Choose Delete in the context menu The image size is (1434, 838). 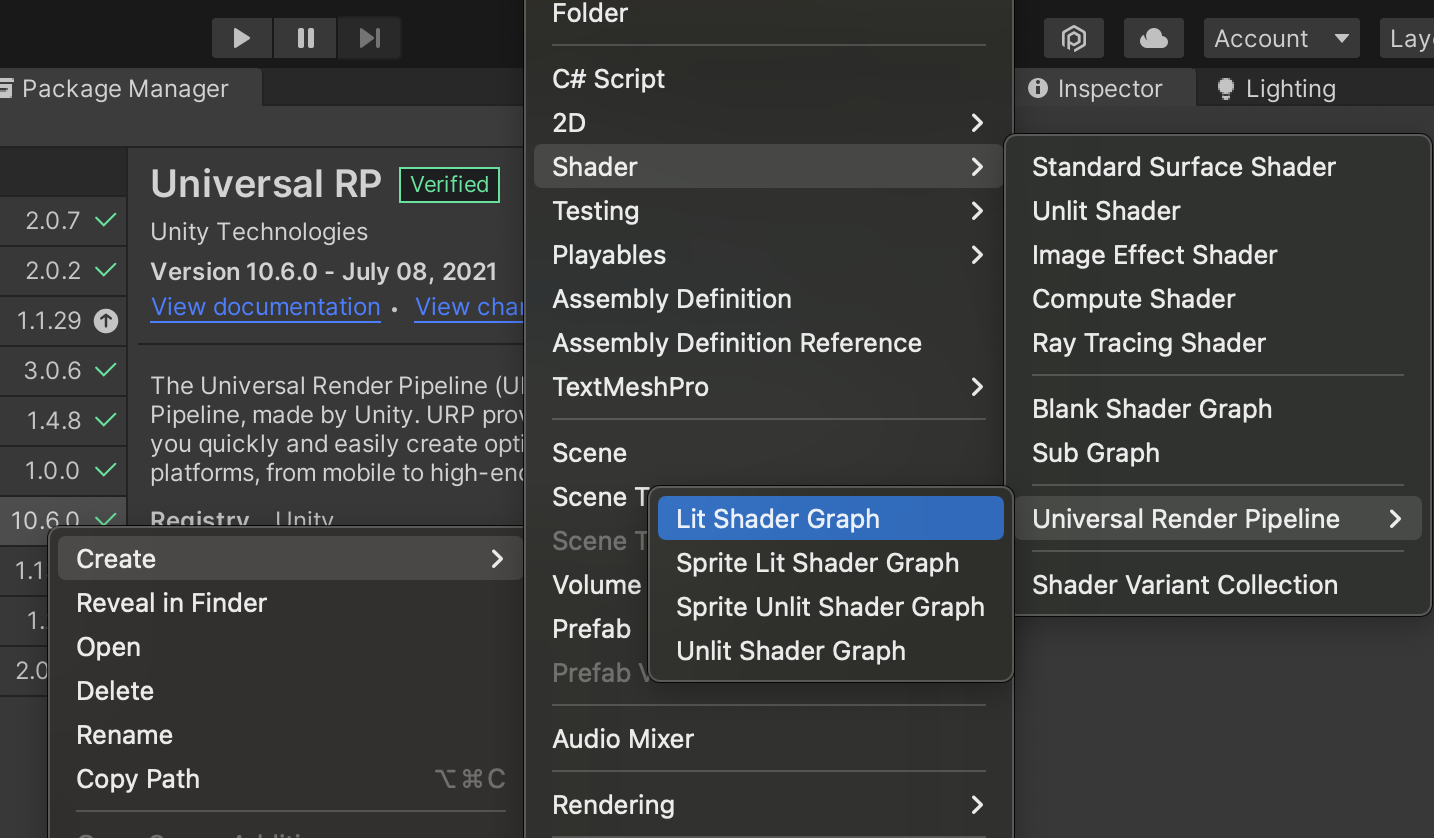pyautogui.click(x=290, y=691)
